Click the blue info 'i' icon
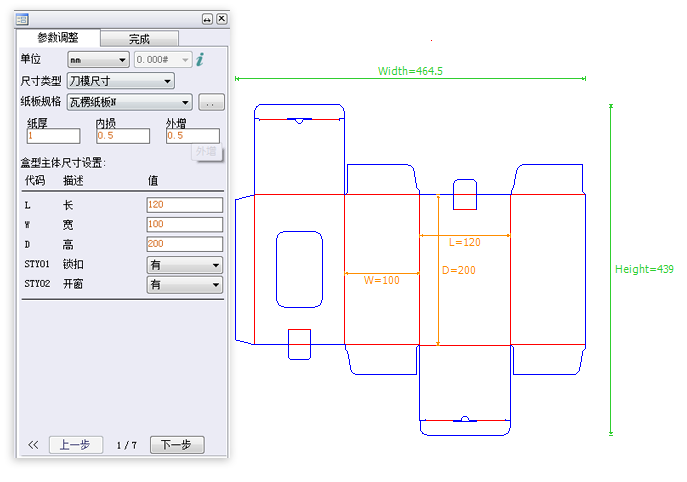The width and height of the screenshot is (687, 482). (x=200, y=59)
